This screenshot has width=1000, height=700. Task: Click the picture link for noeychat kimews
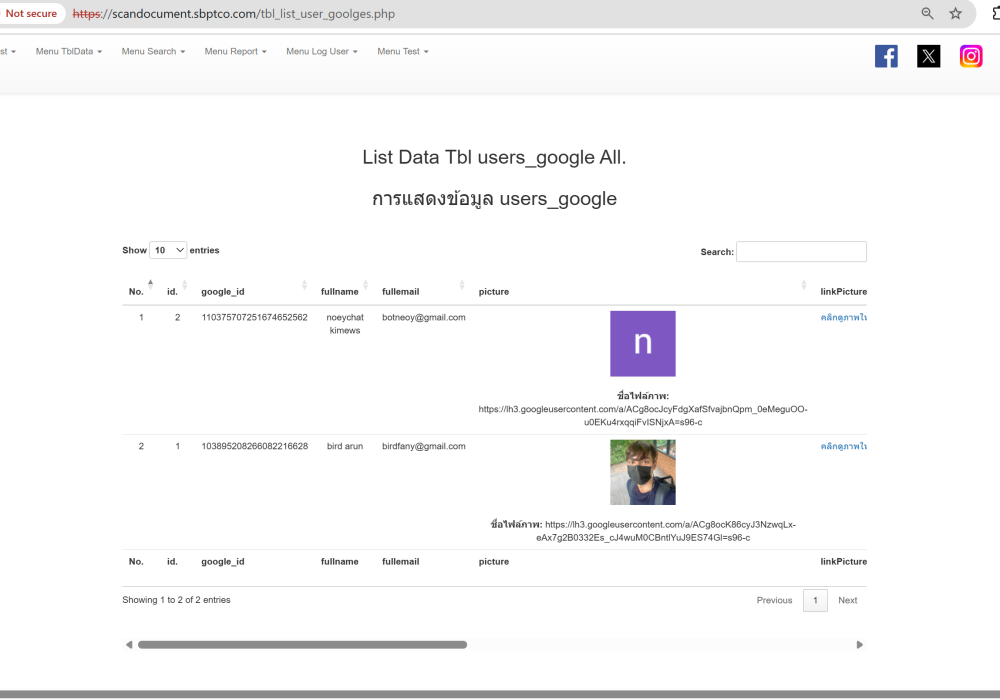(x=843, y=317)
